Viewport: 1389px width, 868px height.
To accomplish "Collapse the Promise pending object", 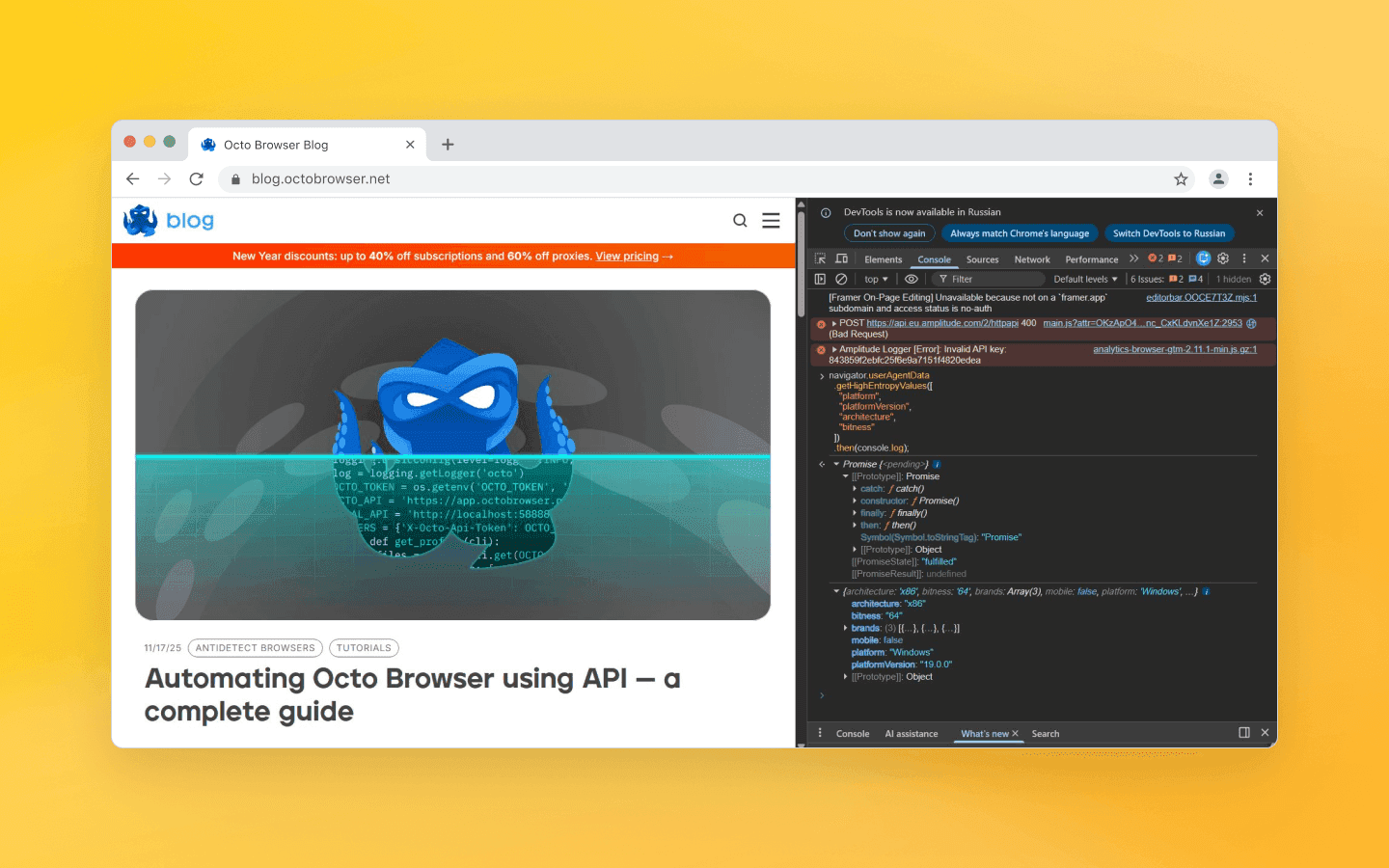I will tap(836, 464).
